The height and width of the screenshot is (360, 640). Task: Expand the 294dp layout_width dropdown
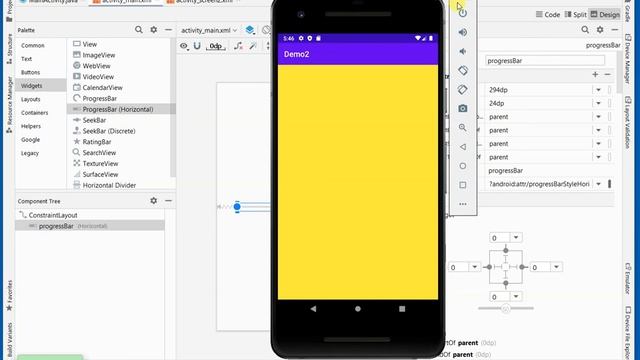(x=598, y=90)
